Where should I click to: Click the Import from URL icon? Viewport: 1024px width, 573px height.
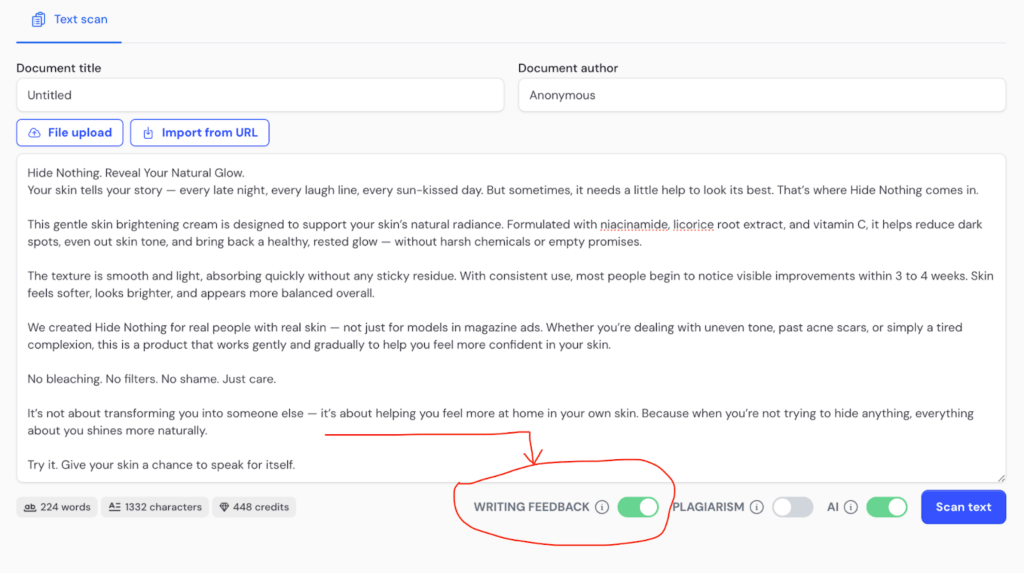coord(148,133)
